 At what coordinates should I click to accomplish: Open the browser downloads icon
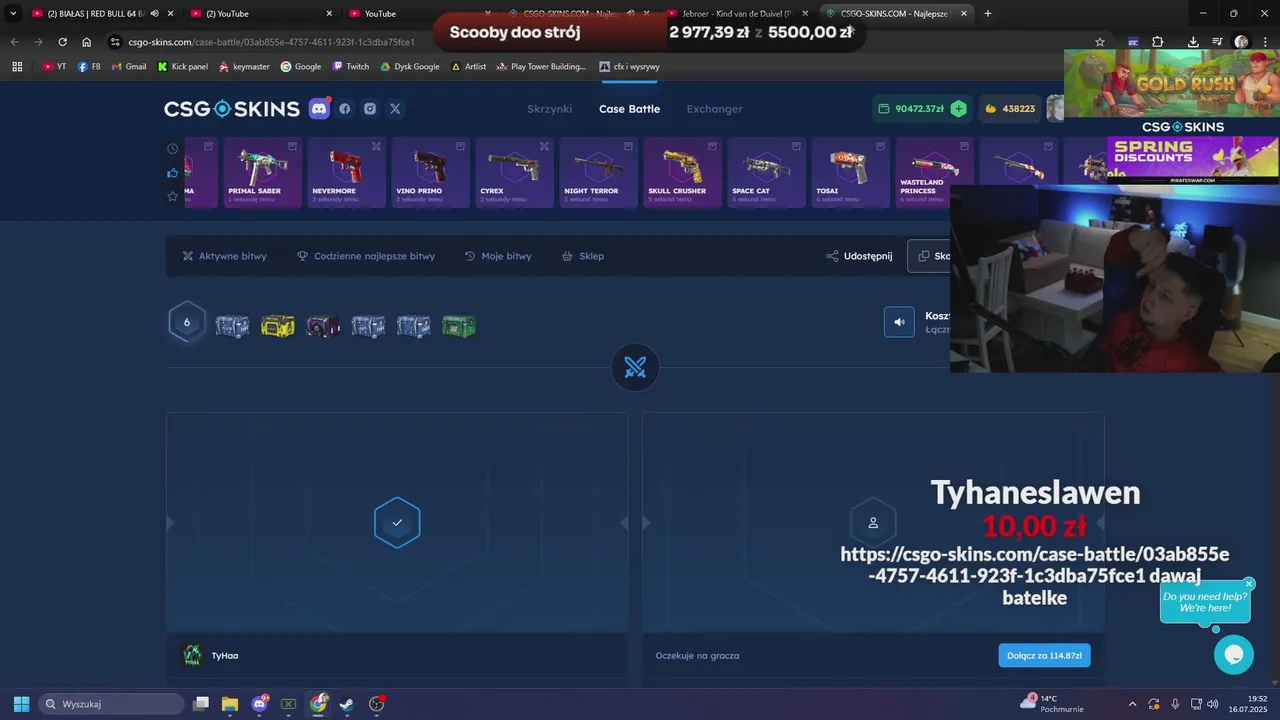(x=1193, y=42)
